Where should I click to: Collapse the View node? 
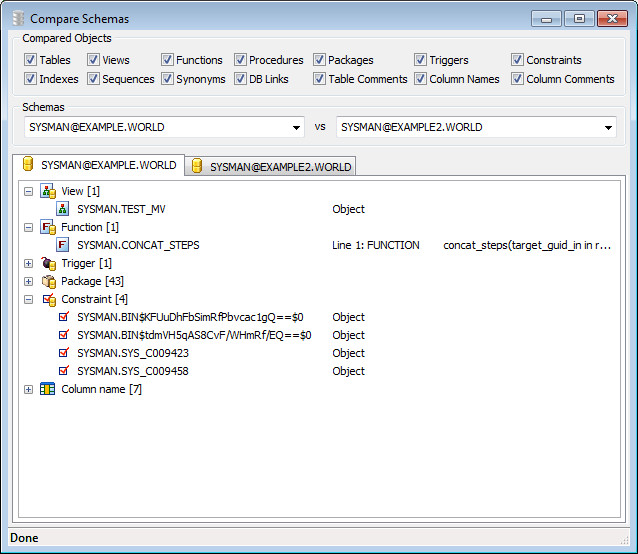(28, 191)
